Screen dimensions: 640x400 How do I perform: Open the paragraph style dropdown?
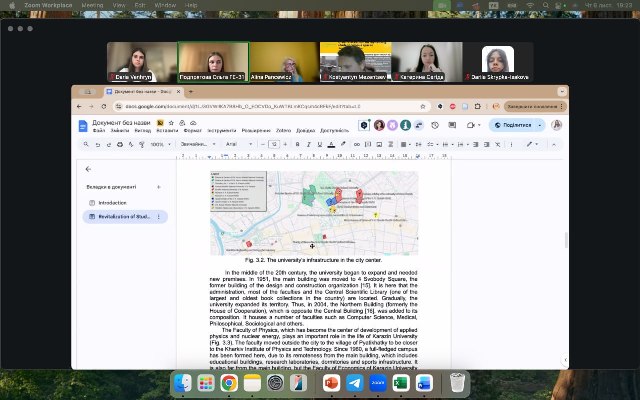(x=196, y=144)
